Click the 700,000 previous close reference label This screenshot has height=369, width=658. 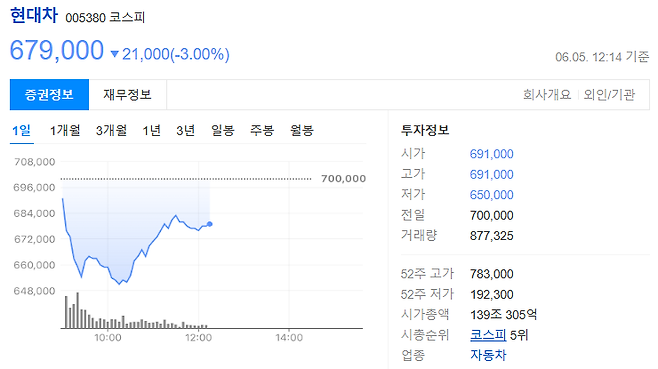[x=343, y=179]
